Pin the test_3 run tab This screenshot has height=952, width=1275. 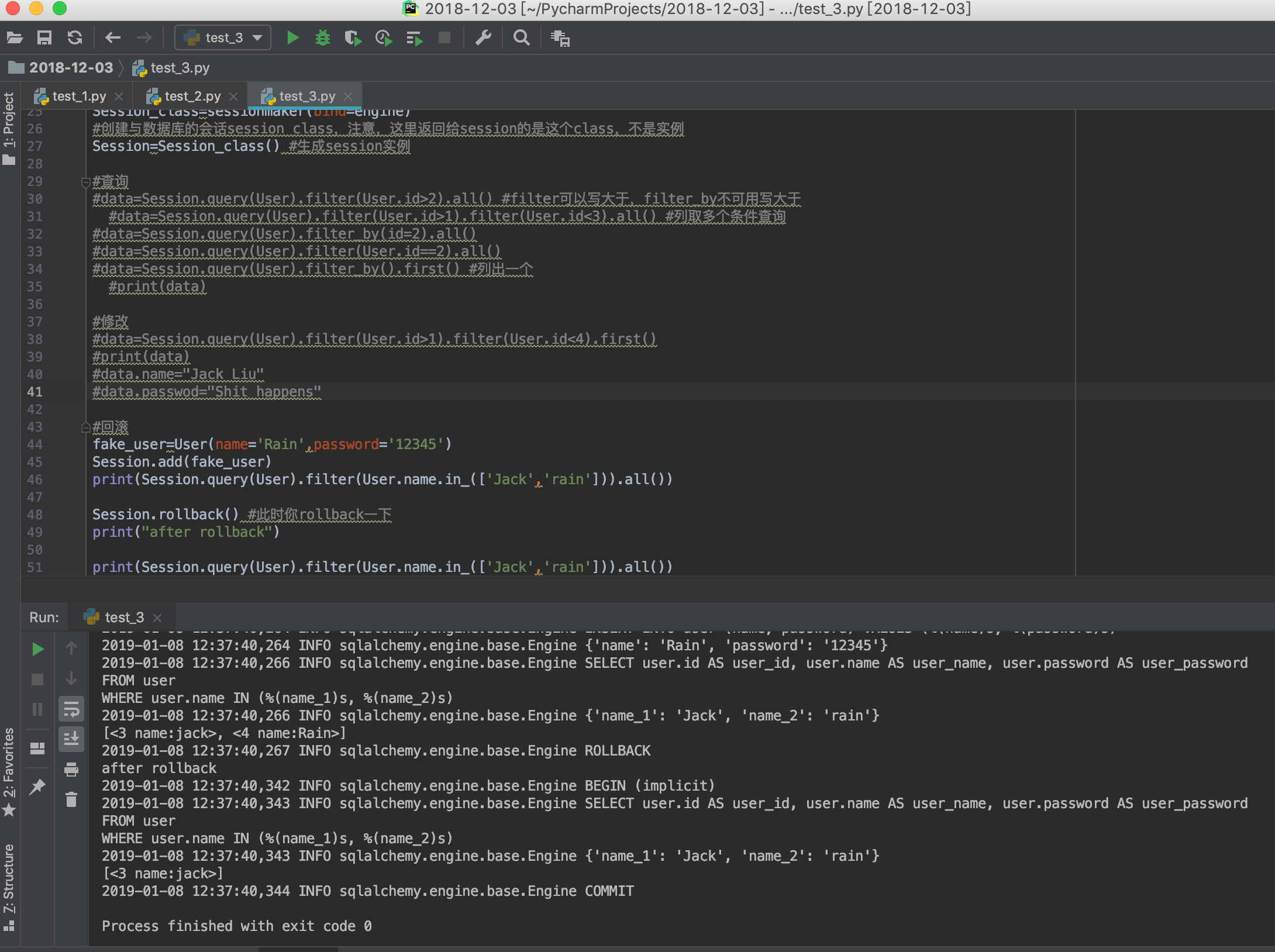coord(37,787)
